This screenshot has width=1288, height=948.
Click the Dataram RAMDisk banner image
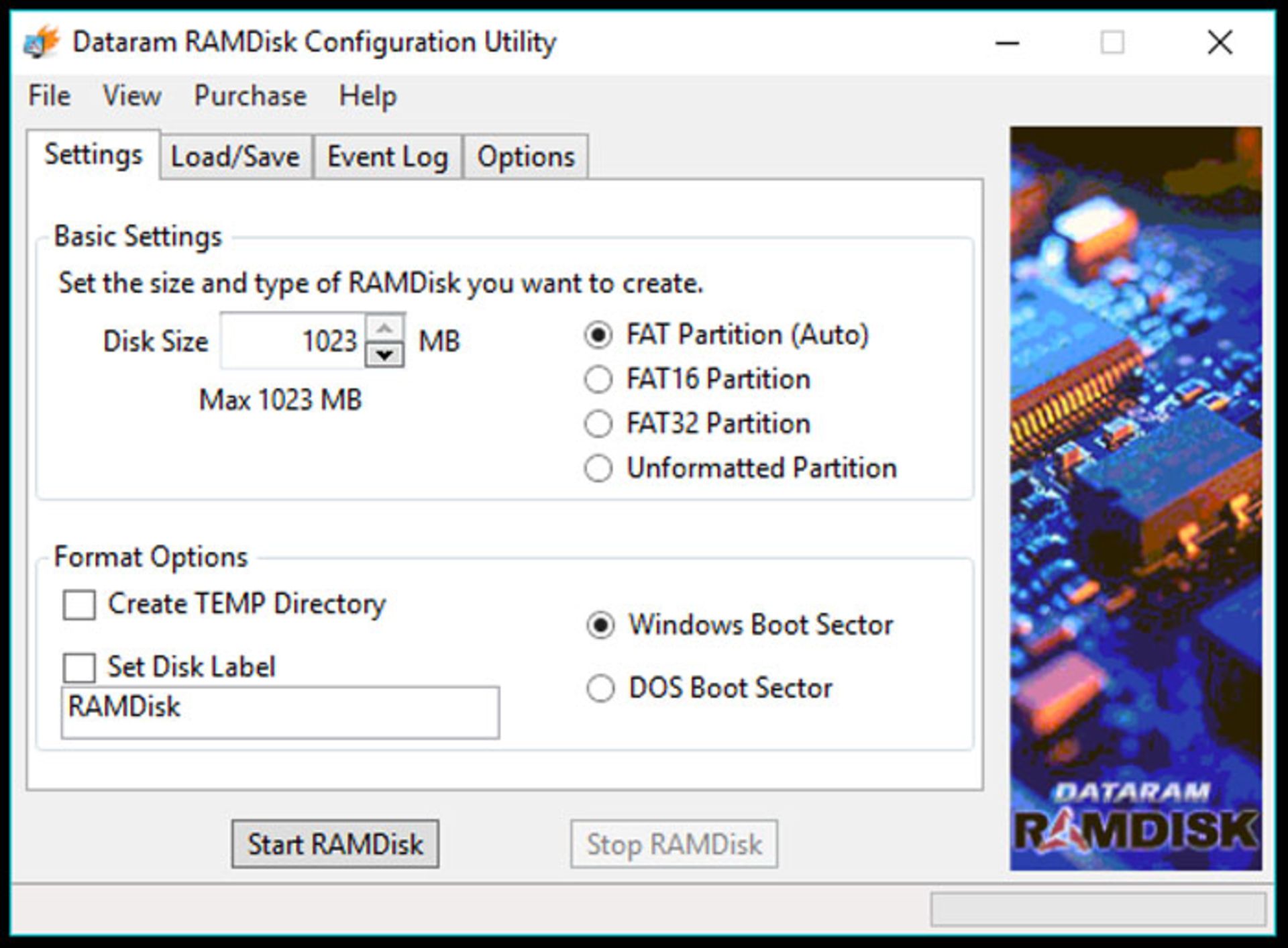tap(1135, 498)
